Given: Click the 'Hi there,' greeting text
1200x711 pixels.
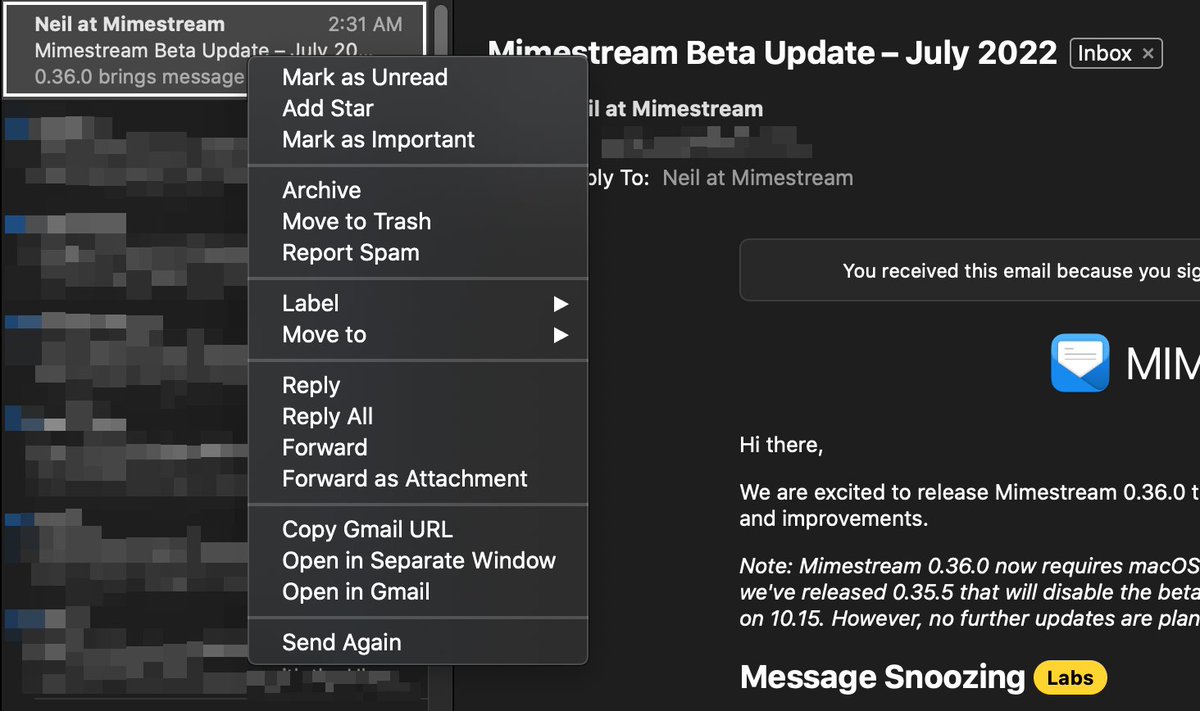Looking at the screenshot, I should 781,446.
